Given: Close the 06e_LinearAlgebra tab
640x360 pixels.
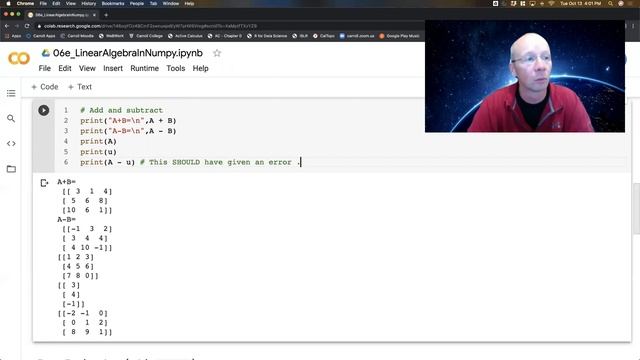Looking at the screenshot, I should tap(94, 15).
